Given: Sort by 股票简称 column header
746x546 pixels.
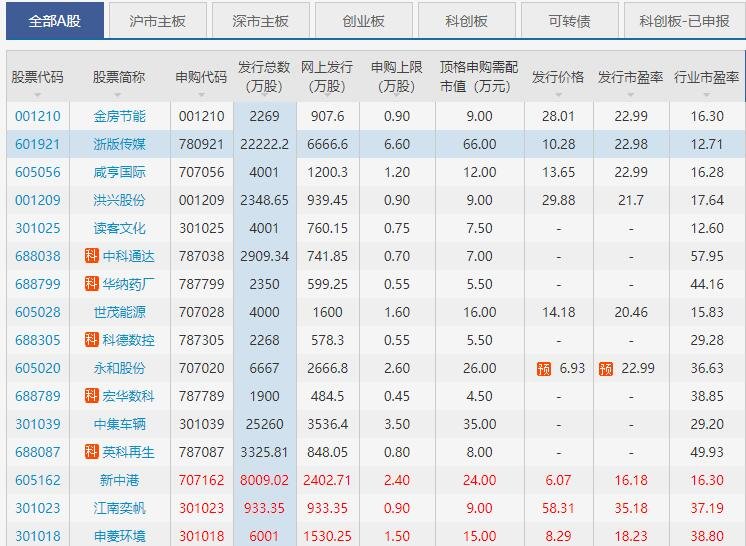Looking at the screenshot, I should [119, 77].
